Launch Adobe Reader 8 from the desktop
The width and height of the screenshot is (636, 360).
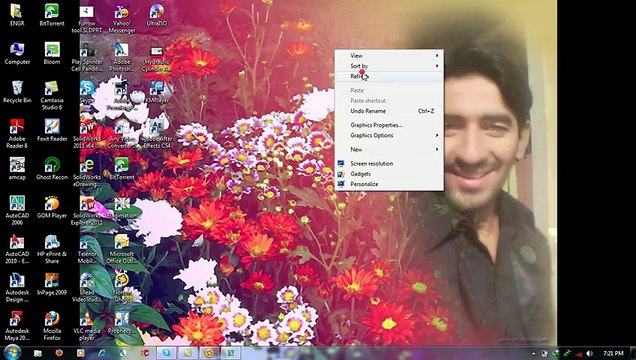(x=17, y=134)
